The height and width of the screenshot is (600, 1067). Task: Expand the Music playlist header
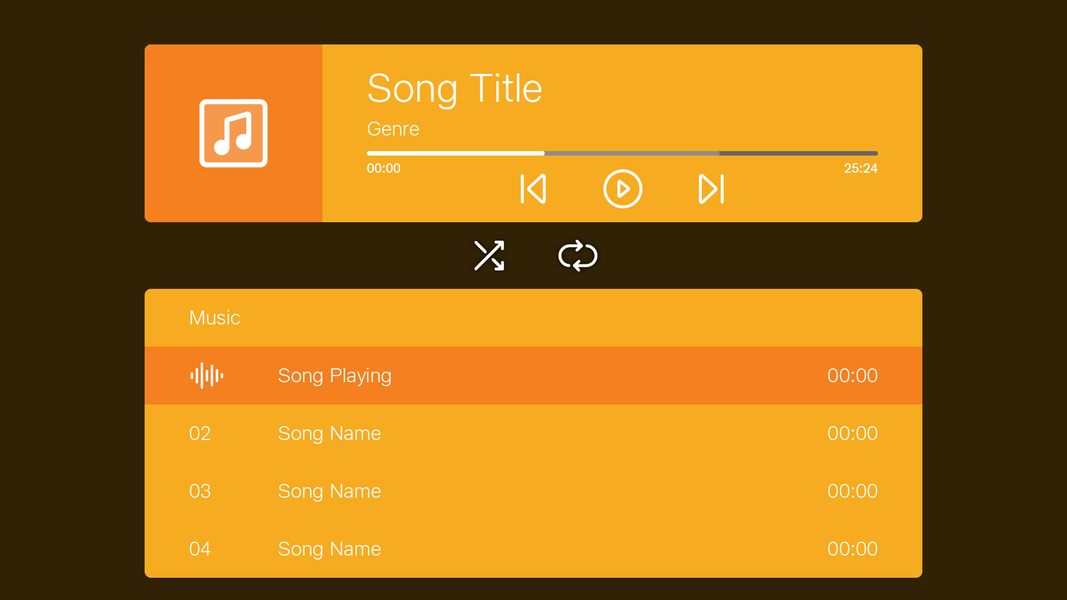click(215, 317)
